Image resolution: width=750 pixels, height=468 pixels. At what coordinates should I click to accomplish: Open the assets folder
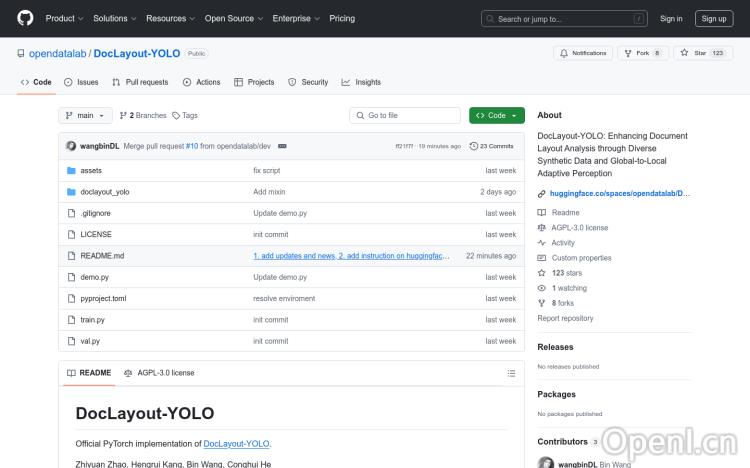tap(91, 171)
